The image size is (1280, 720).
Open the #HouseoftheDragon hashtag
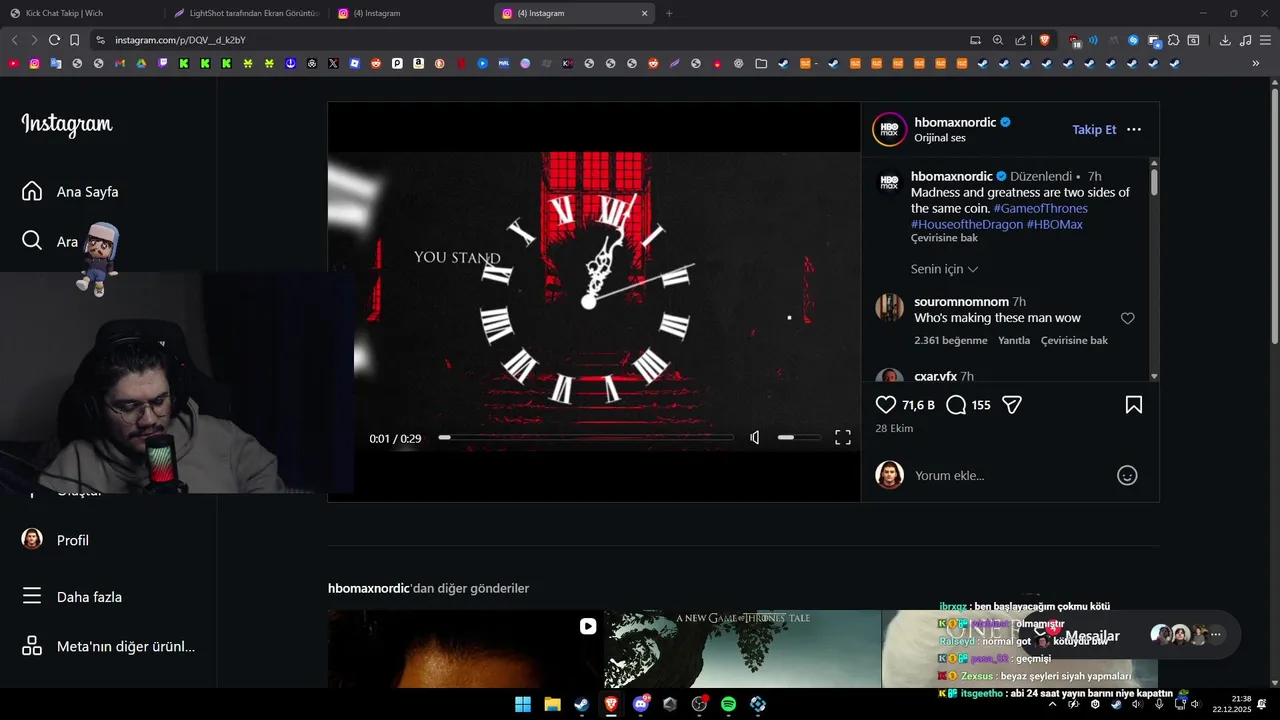point(967,224)
